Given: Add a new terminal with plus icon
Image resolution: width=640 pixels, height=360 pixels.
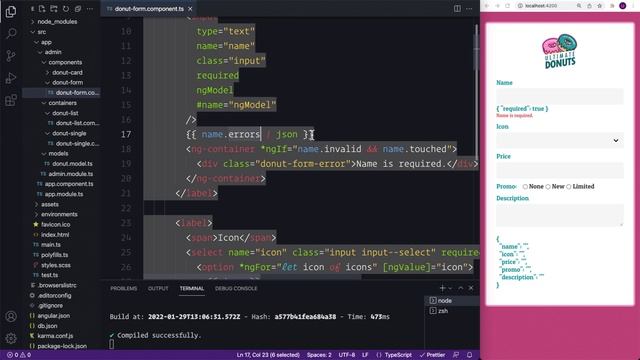Looking at the screenshot, I should tap(442, 288).
